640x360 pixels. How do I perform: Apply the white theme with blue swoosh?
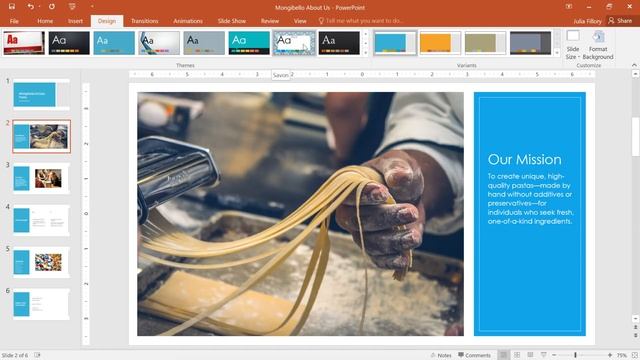[159, 43]
